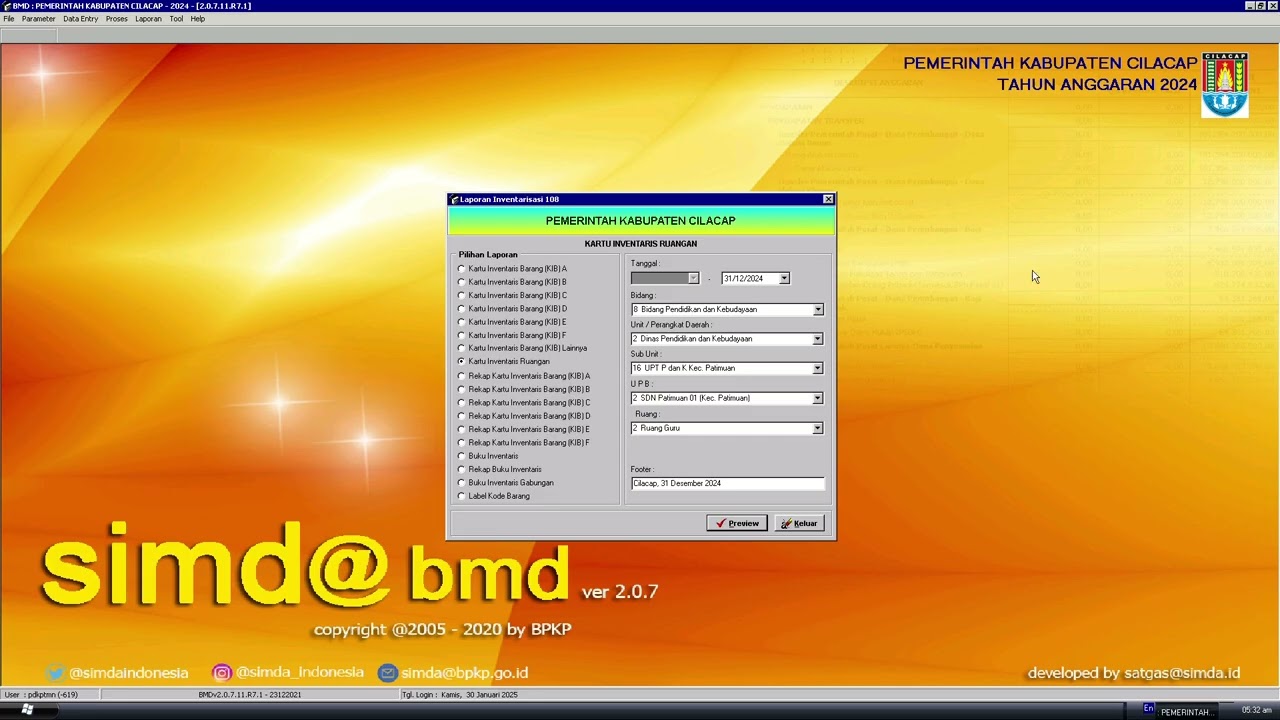Expand the Ruang dropdown showing Ruang Guru

[818, 428]
